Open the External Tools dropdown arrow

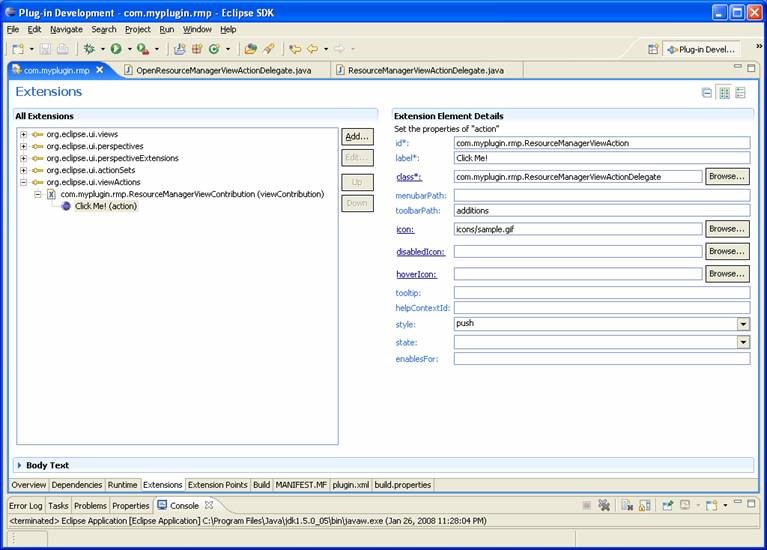(157, 49)
